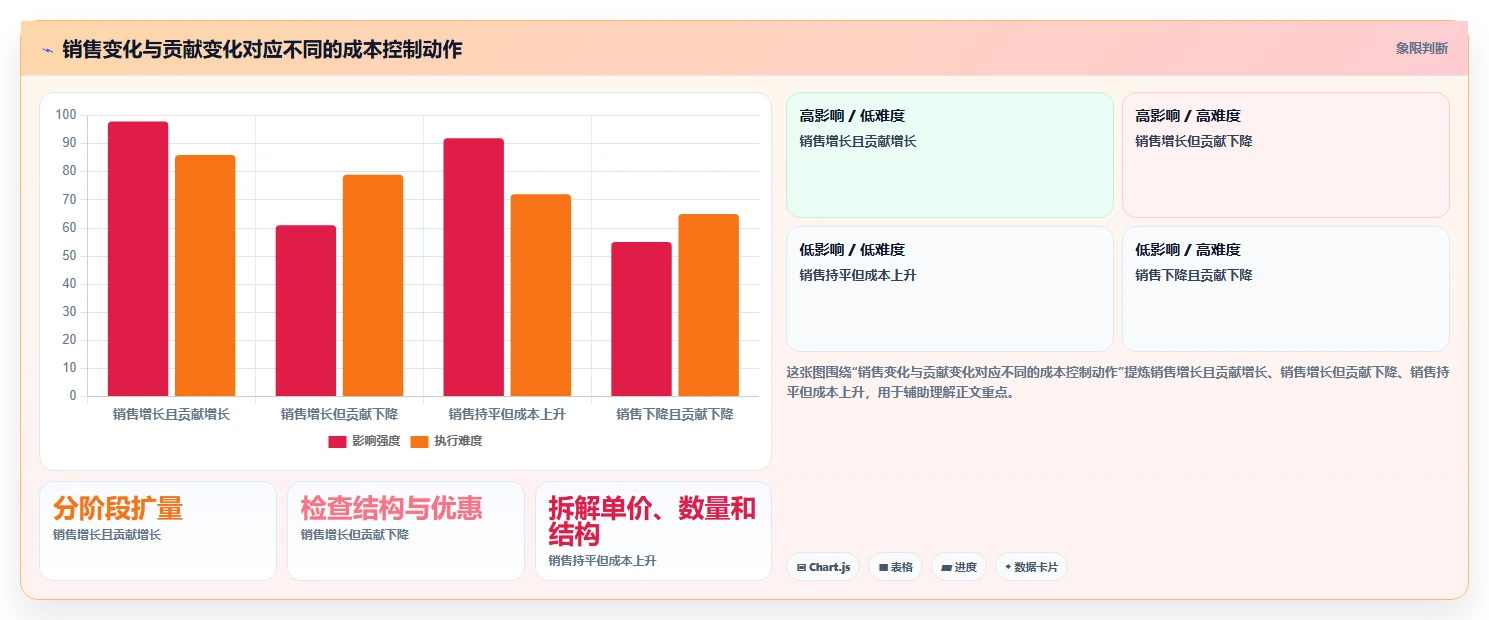Click the Chart.js tag
Screen dimensions: 1489x620
(x=823, y=567)
